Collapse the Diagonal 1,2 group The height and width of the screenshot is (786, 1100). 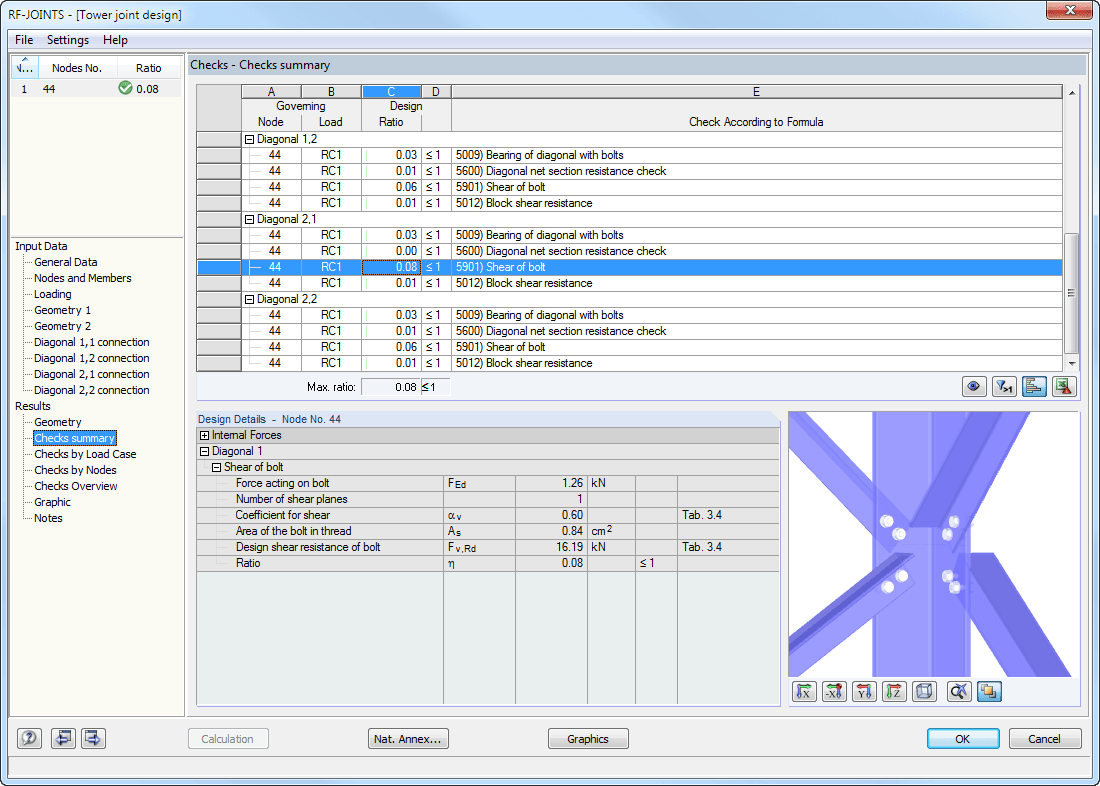pos(249,140)
